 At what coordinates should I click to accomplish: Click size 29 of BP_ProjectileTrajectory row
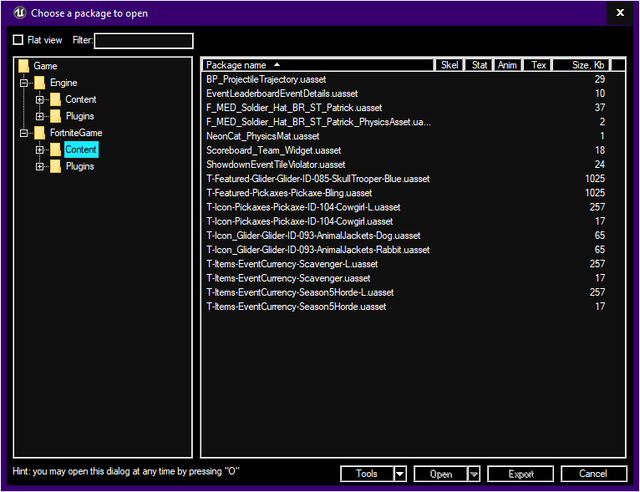coord(600,79)
